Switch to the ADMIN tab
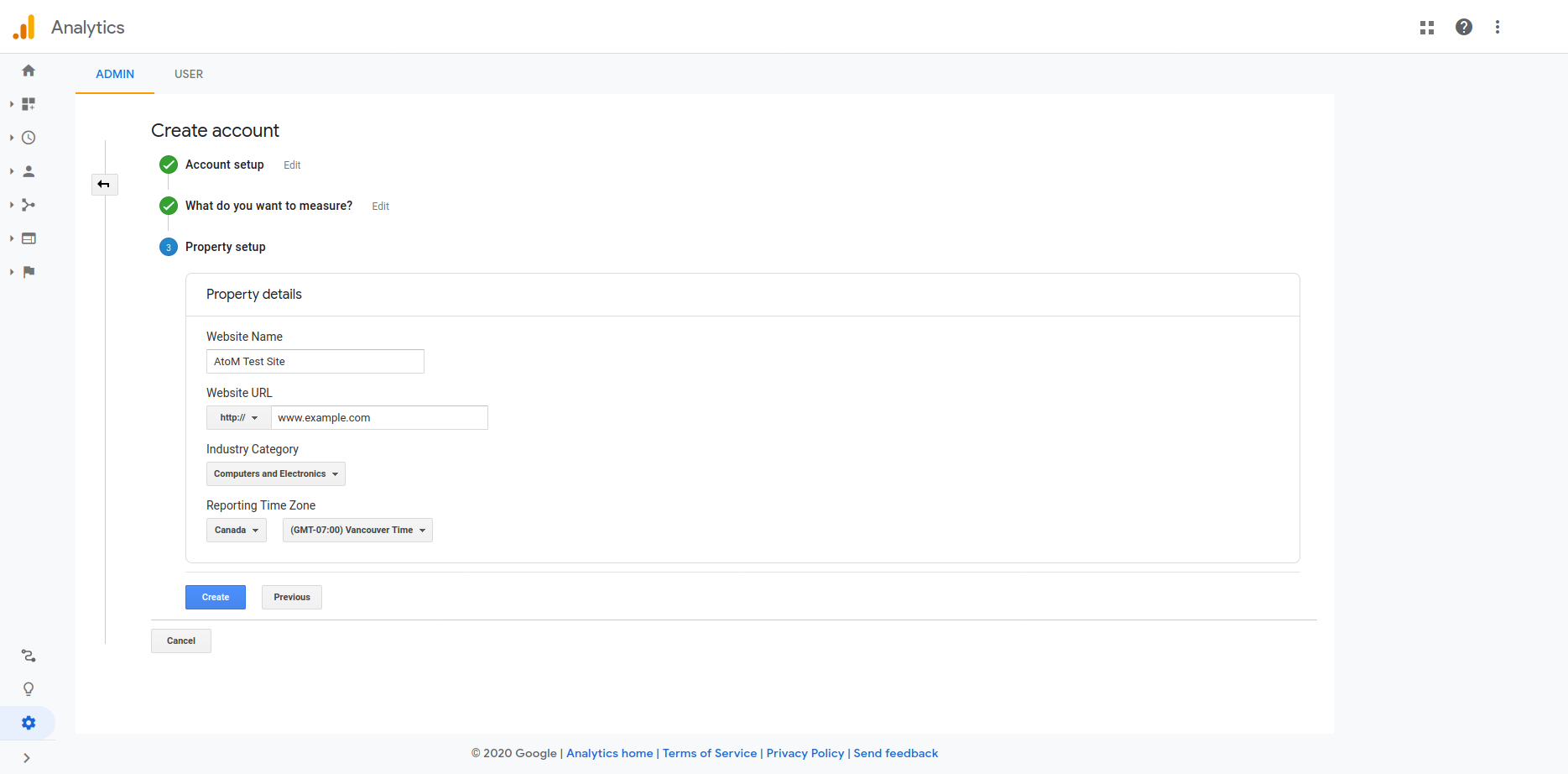 (x=115, y=74)
